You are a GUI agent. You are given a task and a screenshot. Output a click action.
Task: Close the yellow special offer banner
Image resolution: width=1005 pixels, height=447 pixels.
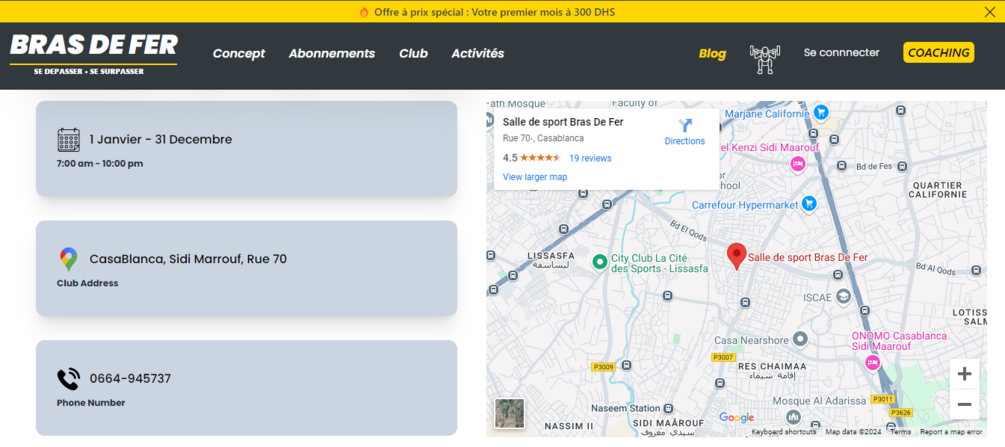(x=990, y=12)
